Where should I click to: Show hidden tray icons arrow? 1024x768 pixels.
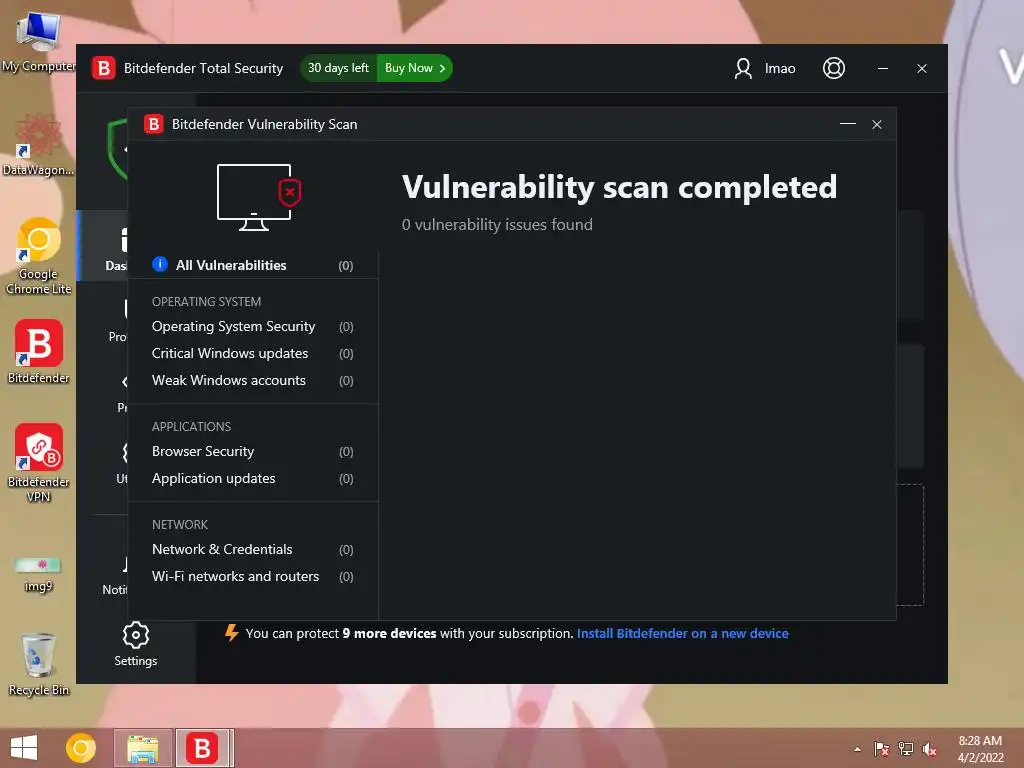pos(857,749)
